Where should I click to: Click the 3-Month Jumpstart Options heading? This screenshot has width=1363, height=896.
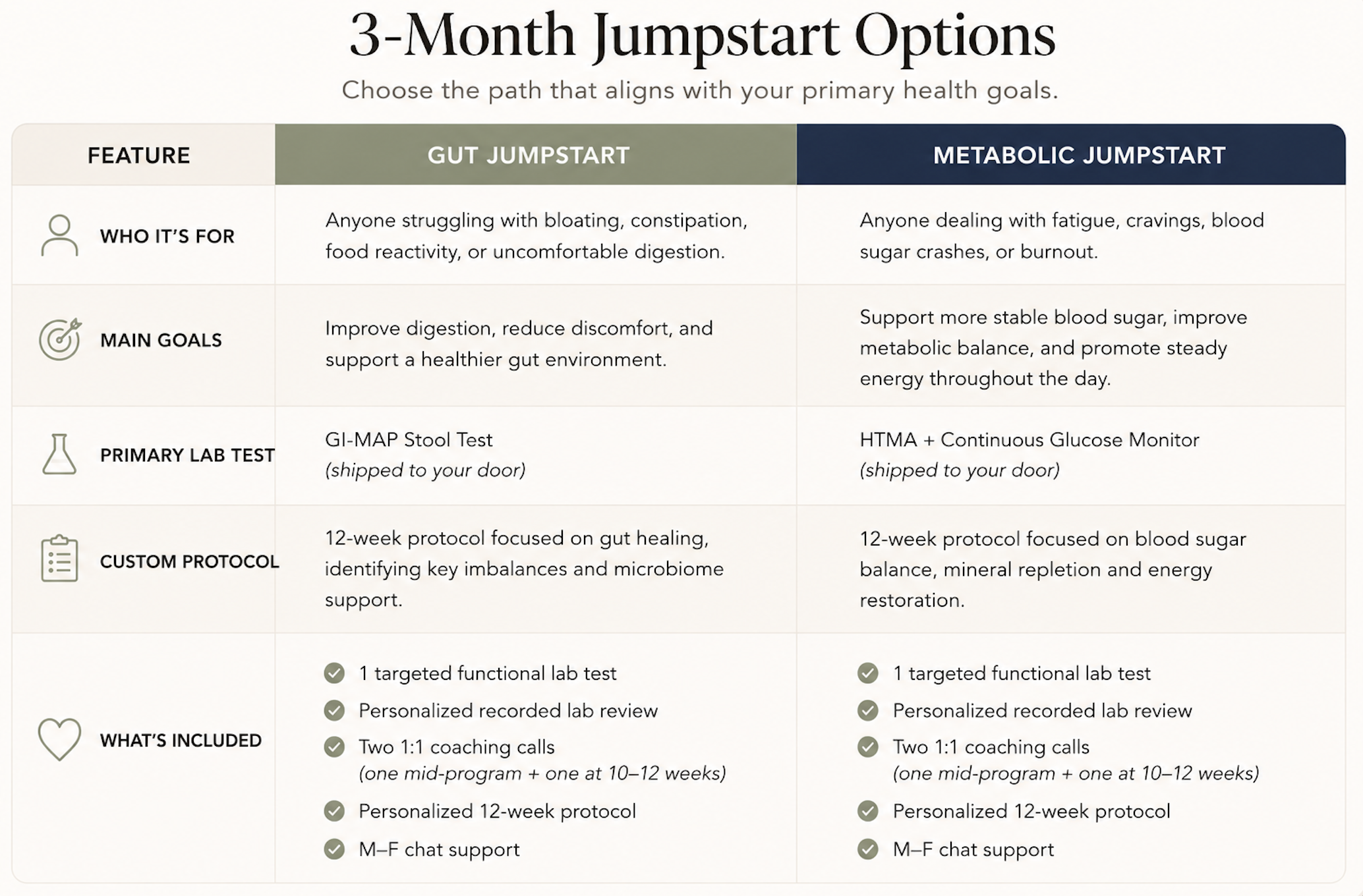(702, 35)
